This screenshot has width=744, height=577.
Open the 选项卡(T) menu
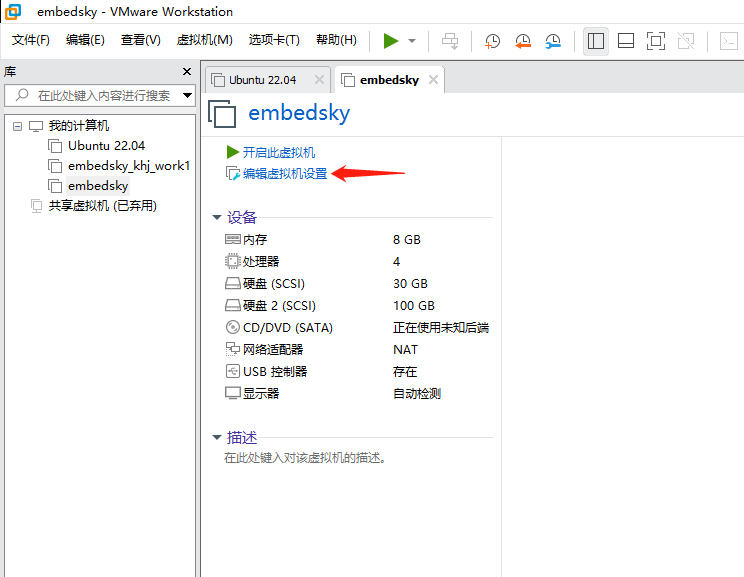[x=274, y=40]
